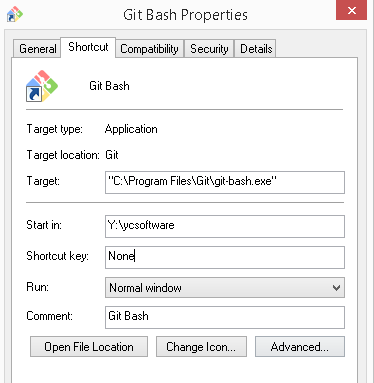Click the Target location Git text
The image size is (374, 383).
(x=112, y=155)
